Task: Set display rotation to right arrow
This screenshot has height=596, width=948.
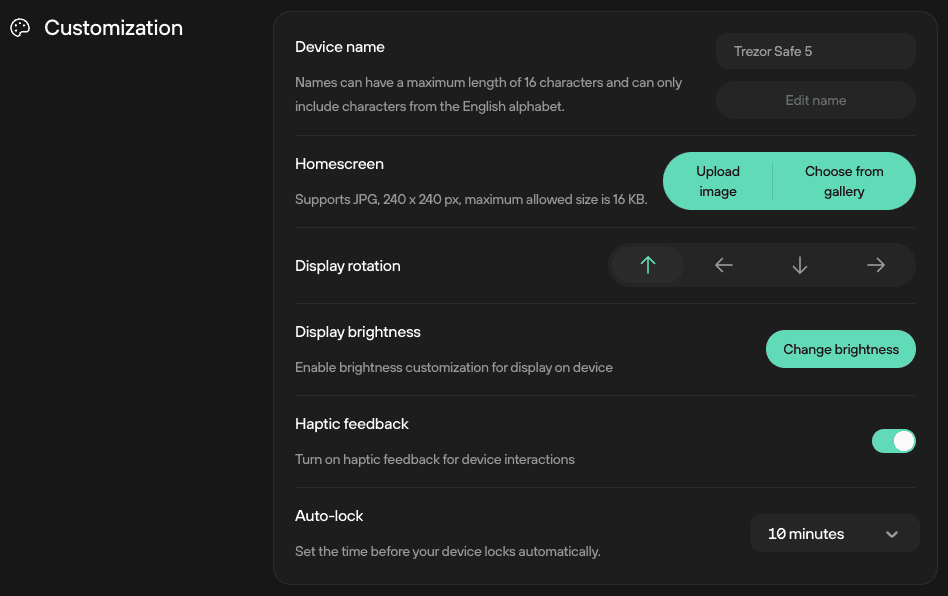Action: pyautogui.click(x=876, y=265)
